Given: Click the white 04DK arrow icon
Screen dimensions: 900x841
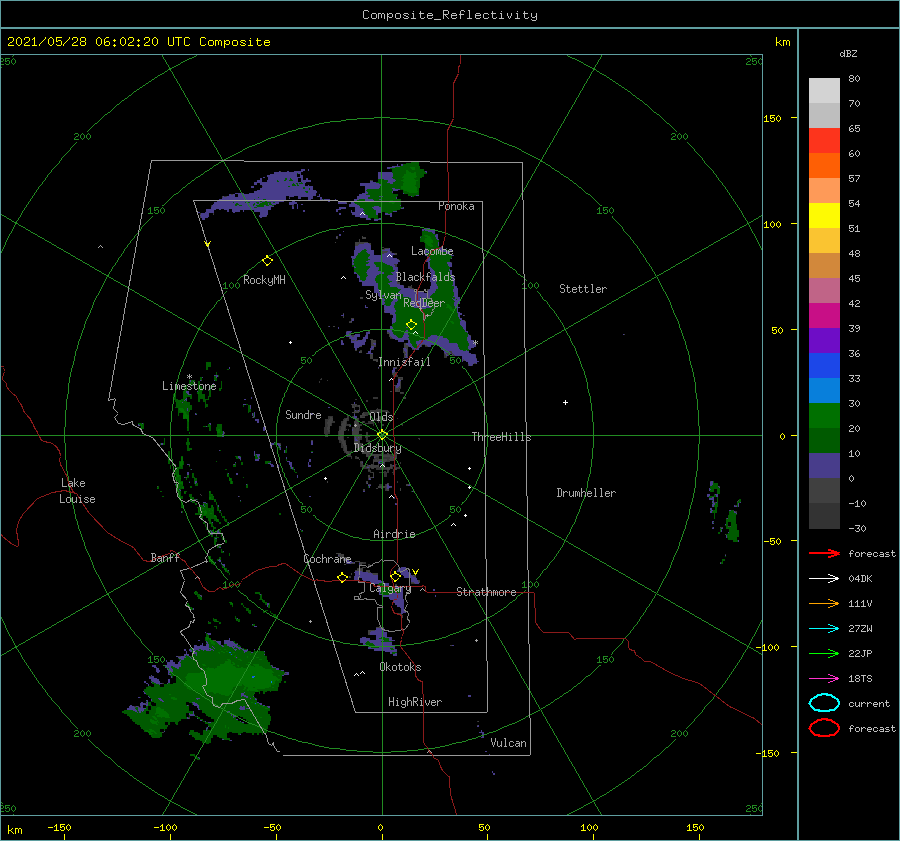Looking at the screenshot, I should [x=824, y=578].
